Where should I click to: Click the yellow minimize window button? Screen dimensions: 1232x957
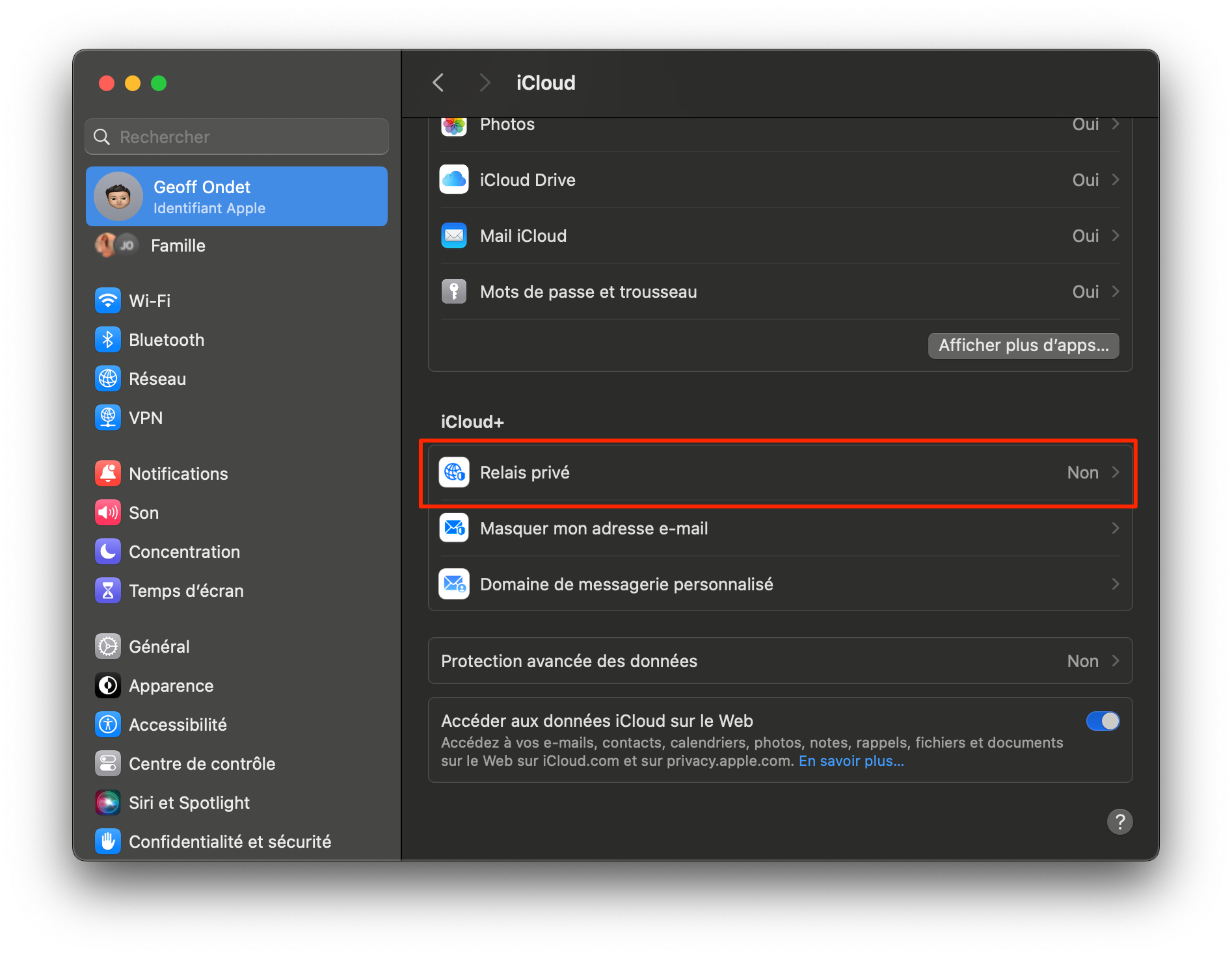coord(133,83)
